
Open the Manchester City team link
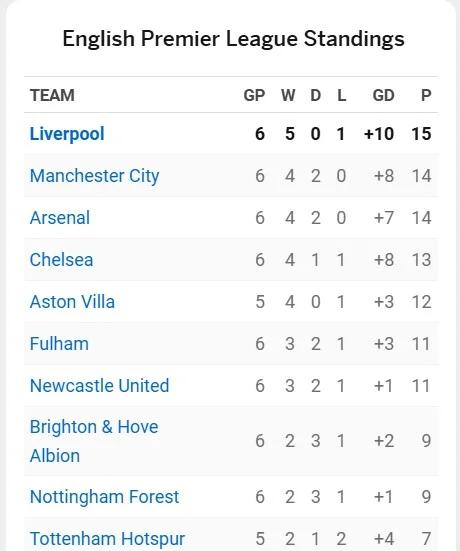pos(95,176)
